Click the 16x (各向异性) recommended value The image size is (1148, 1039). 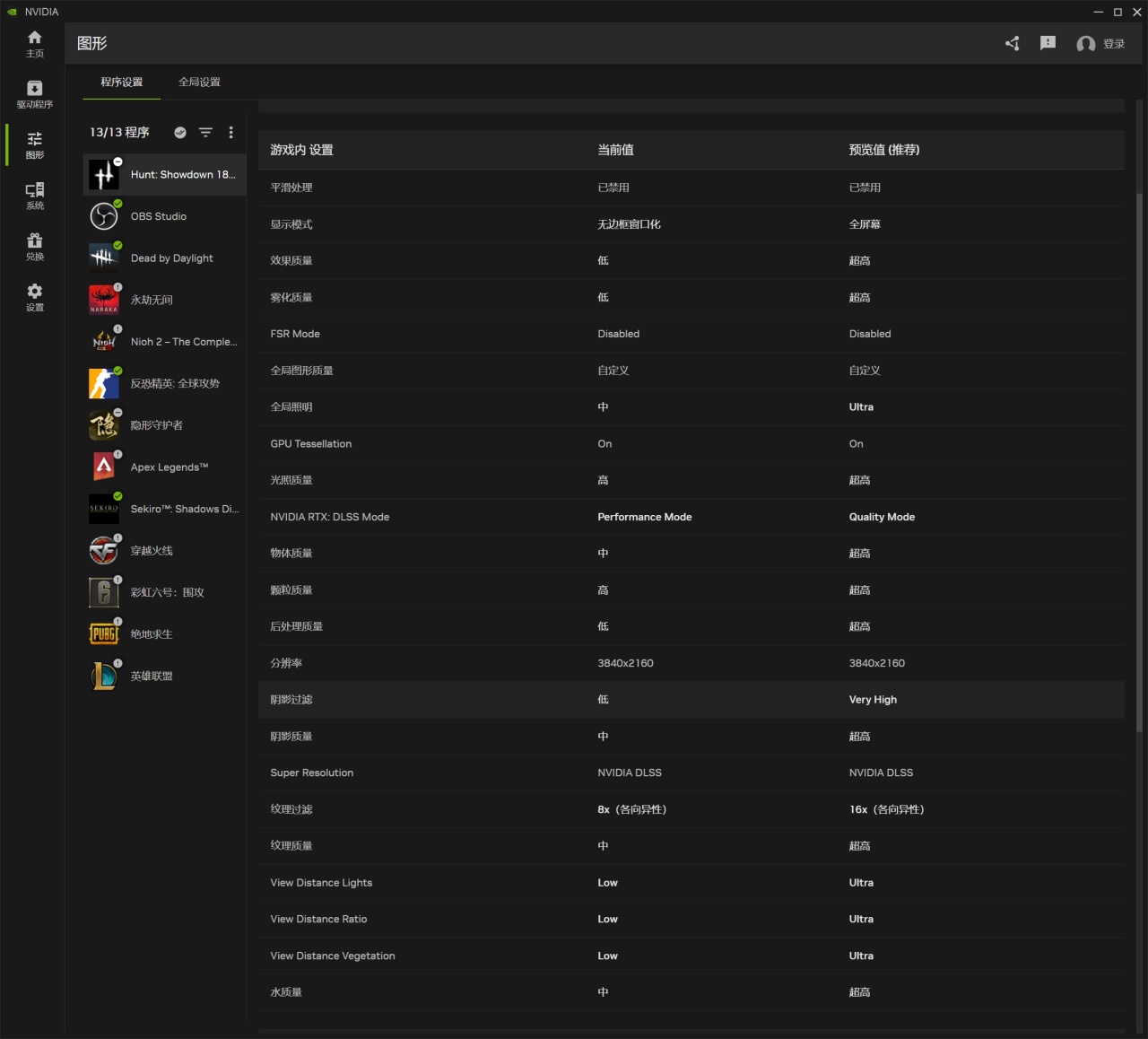(x=886, y=809)
